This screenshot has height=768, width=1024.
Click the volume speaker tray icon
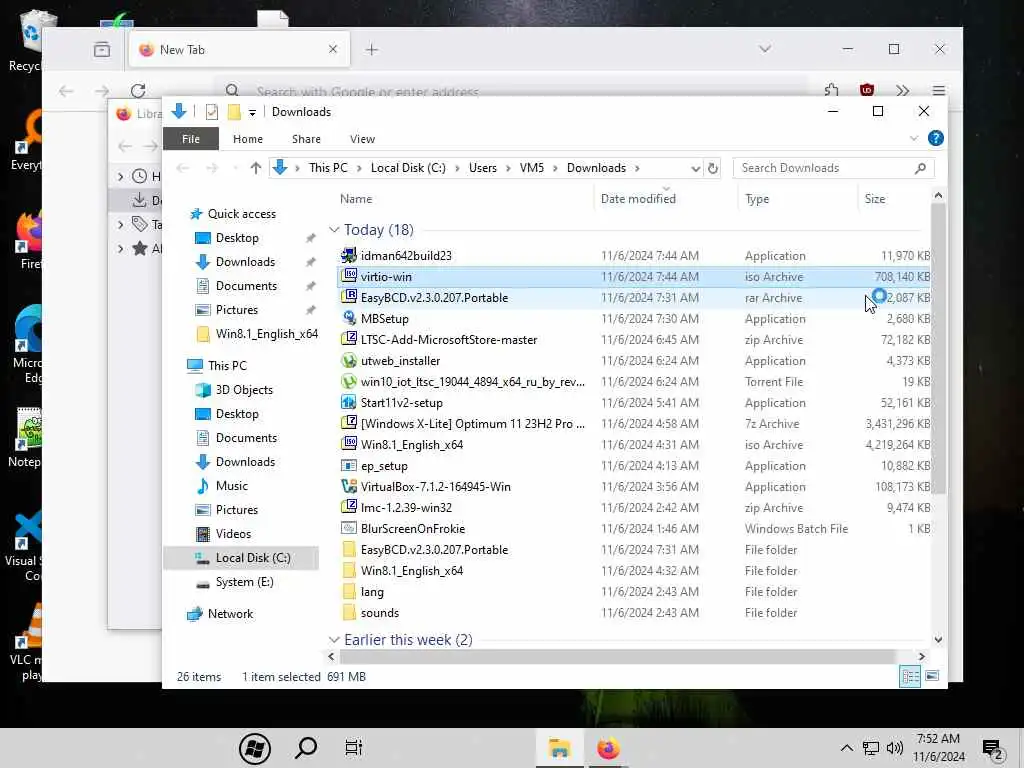tap(895, 748)
